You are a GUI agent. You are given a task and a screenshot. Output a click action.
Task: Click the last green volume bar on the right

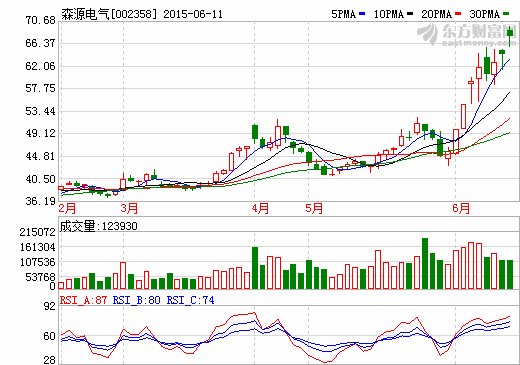(x=510, y=274)
